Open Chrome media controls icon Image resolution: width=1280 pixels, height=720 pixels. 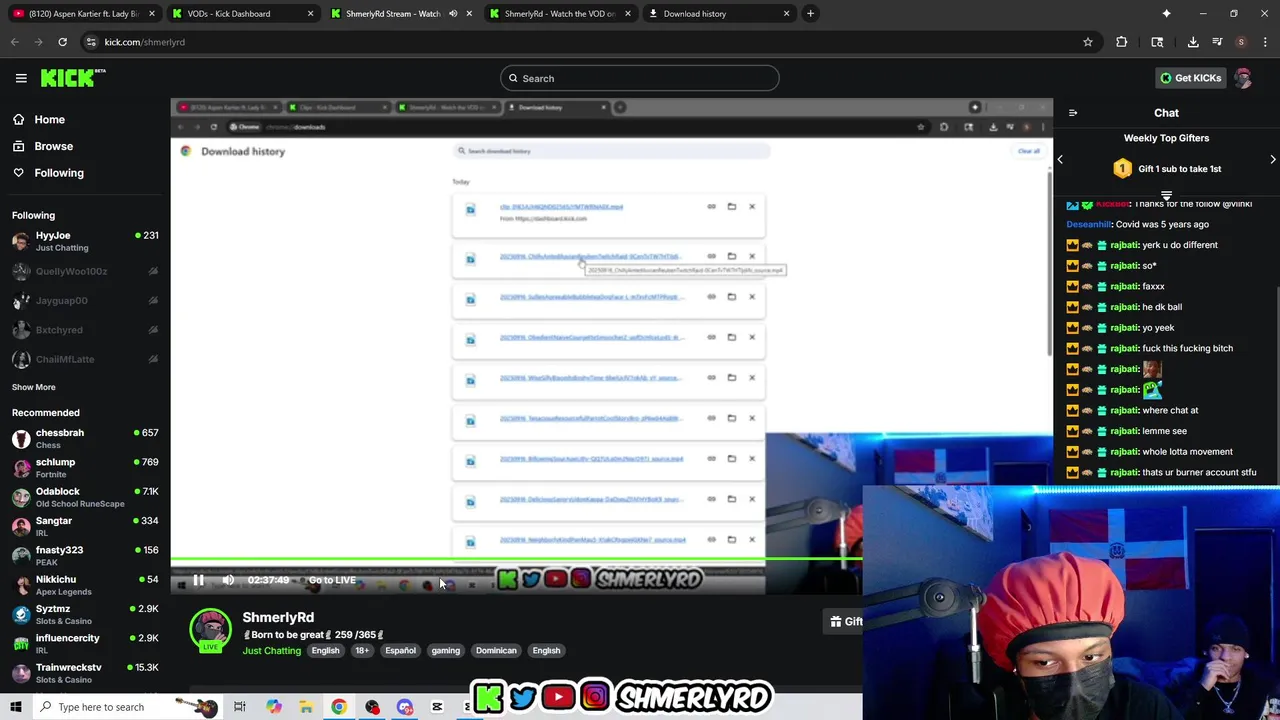click(1217, 42)
